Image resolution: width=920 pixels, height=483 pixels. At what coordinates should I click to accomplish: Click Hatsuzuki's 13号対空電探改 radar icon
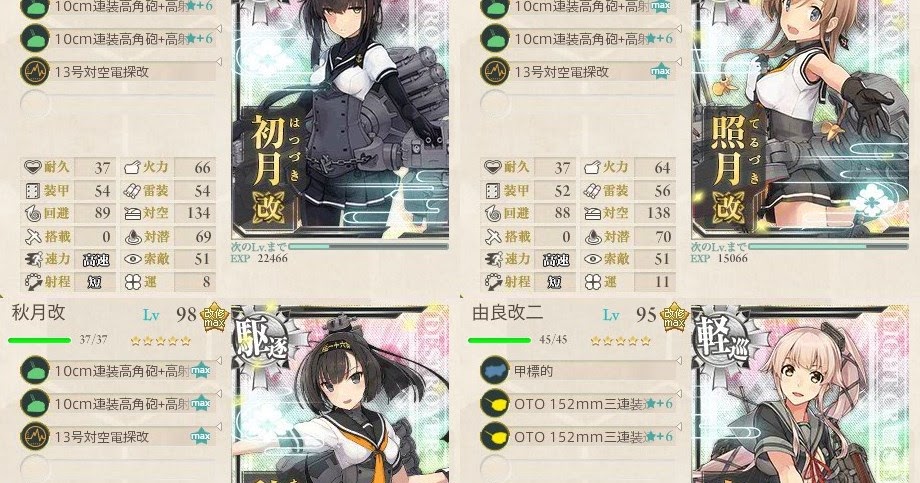click(x=35, y=72)
